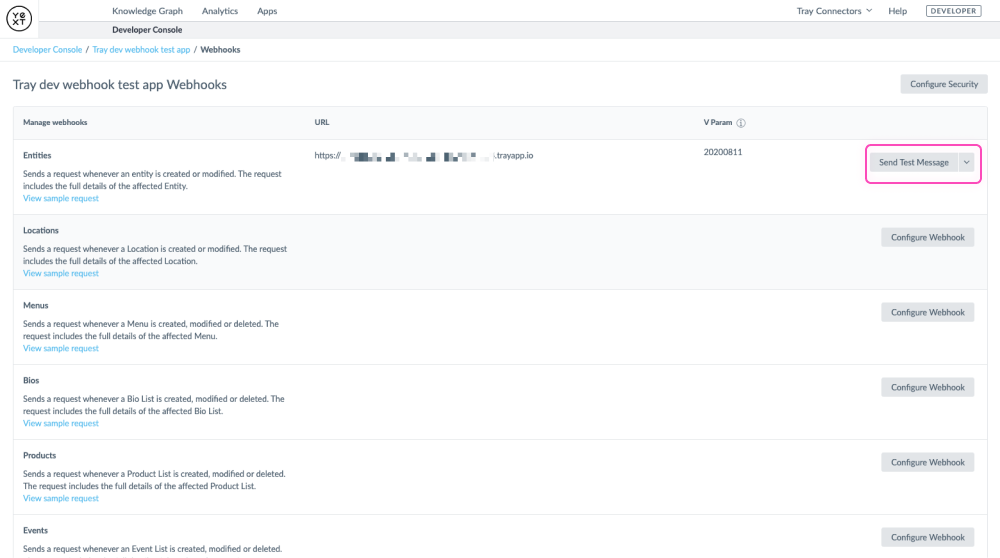Open Tray dev webhook test app breadcrumb
This screenshot has width=1000, height=558.
(x=141, y=49)
